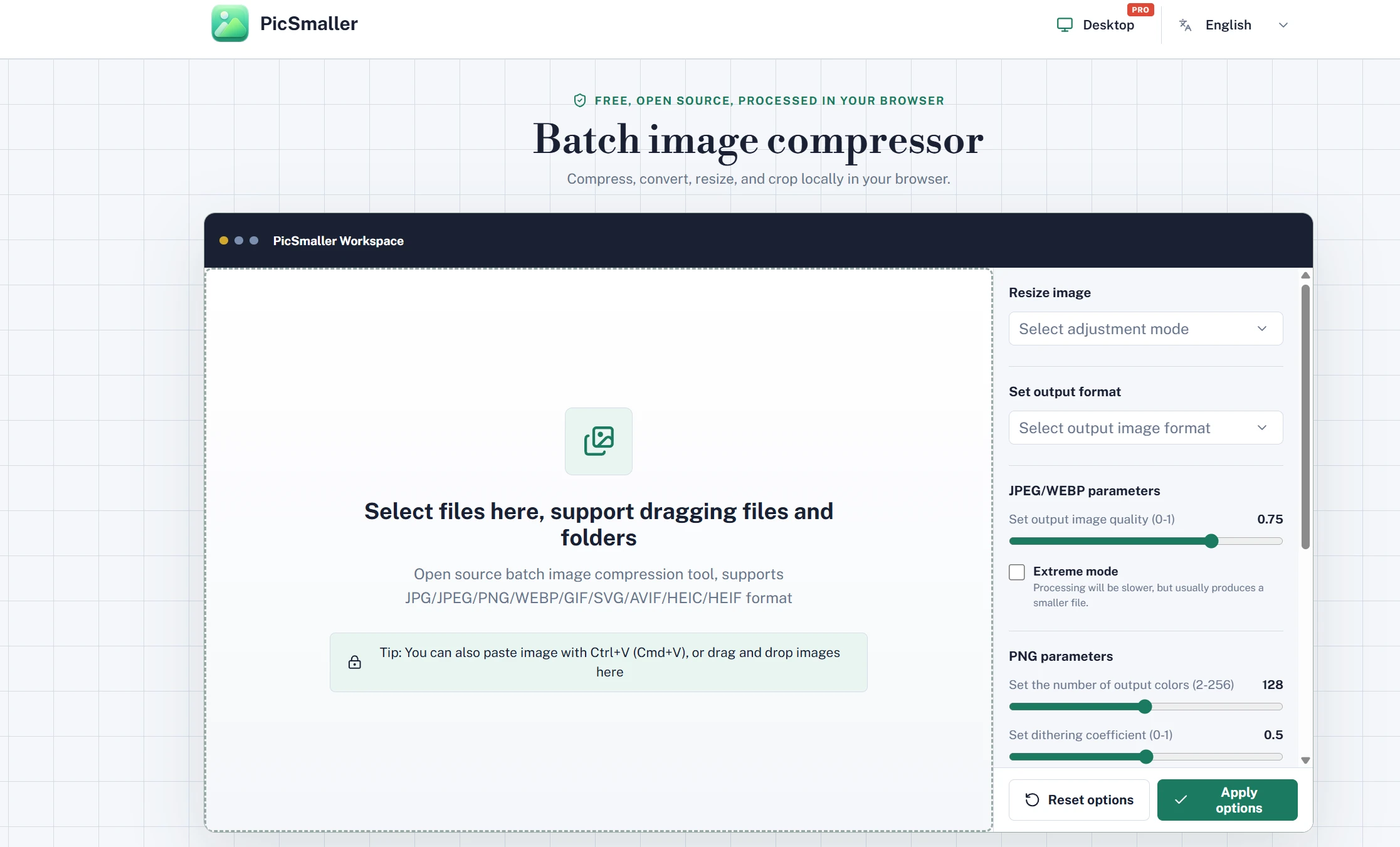Click the language translate icon
This screenshot has height=847, width=1400.
1185,24
